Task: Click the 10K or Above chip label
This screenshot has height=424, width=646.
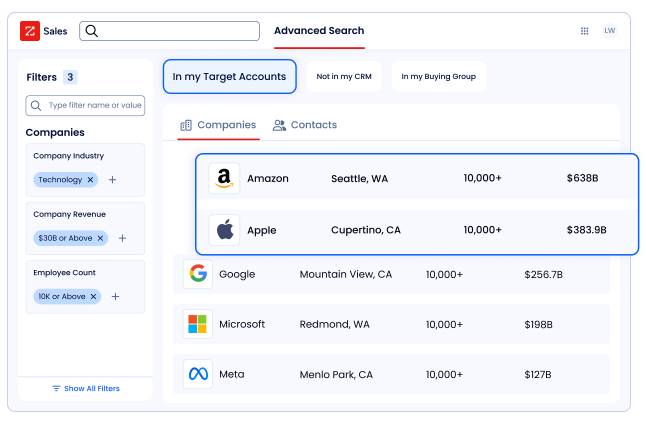Action: click(62, 296)
